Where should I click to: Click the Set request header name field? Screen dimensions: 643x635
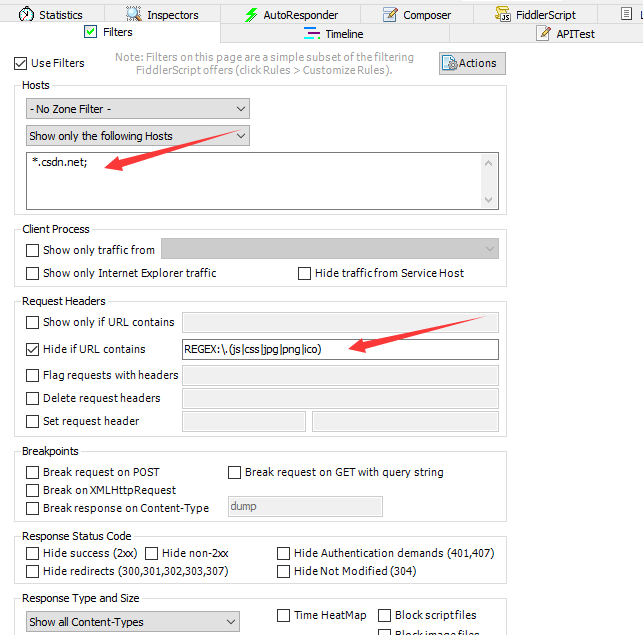click(x=244, y=421)
